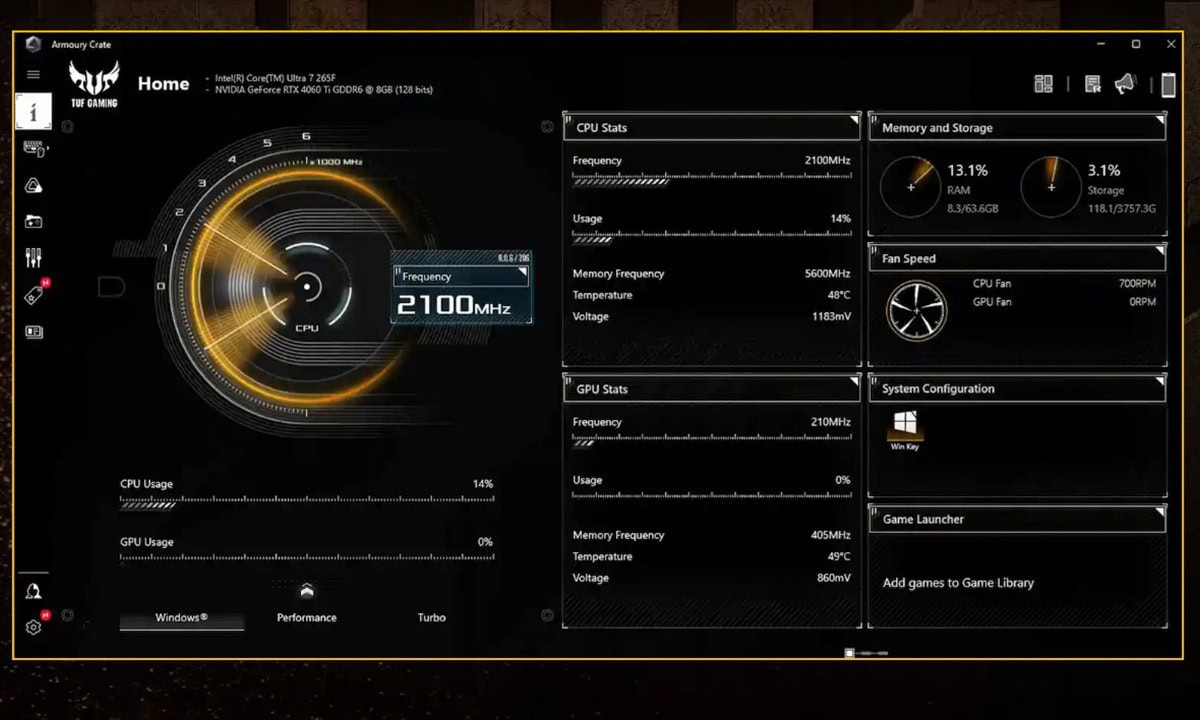This screenshot has height=720, width=1200.
Task: Switch to Turbo operating mode
Action: pos(432,618)
